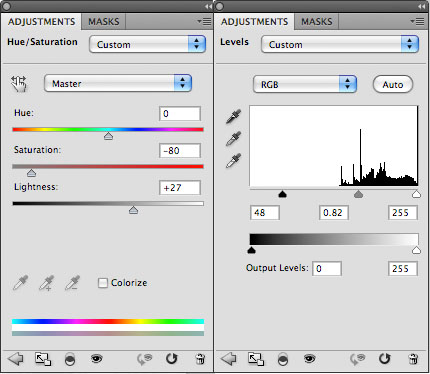Screen dimensions: 430x374
Task: Clip Levels adjustment to layer below
Action: (x=283, y=359)
